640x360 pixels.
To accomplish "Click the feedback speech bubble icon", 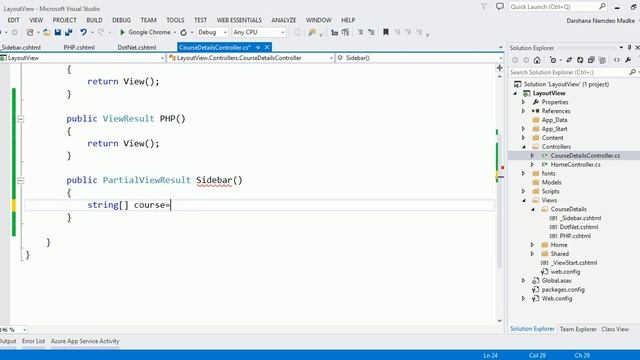I will pyautogui.click(x=500, y=7).
